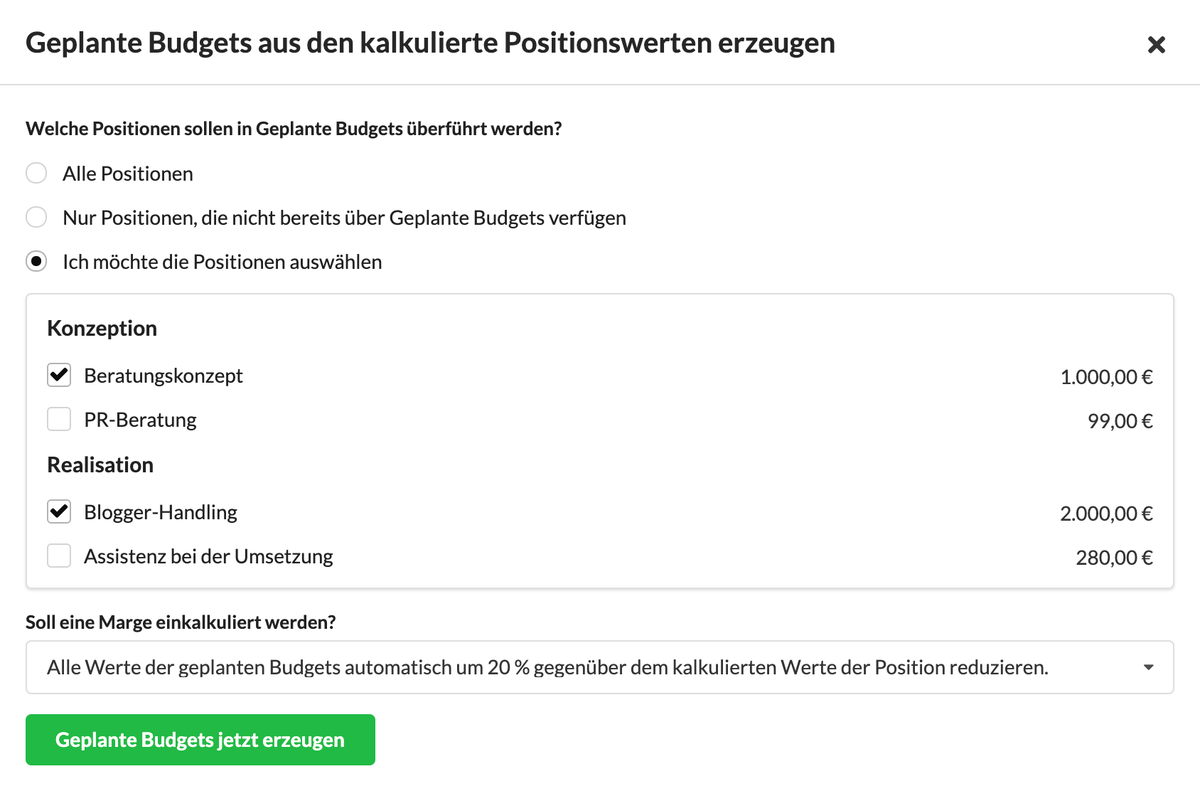
Task: Select the Alle Positionen radio option
Action: coord(36,174)
